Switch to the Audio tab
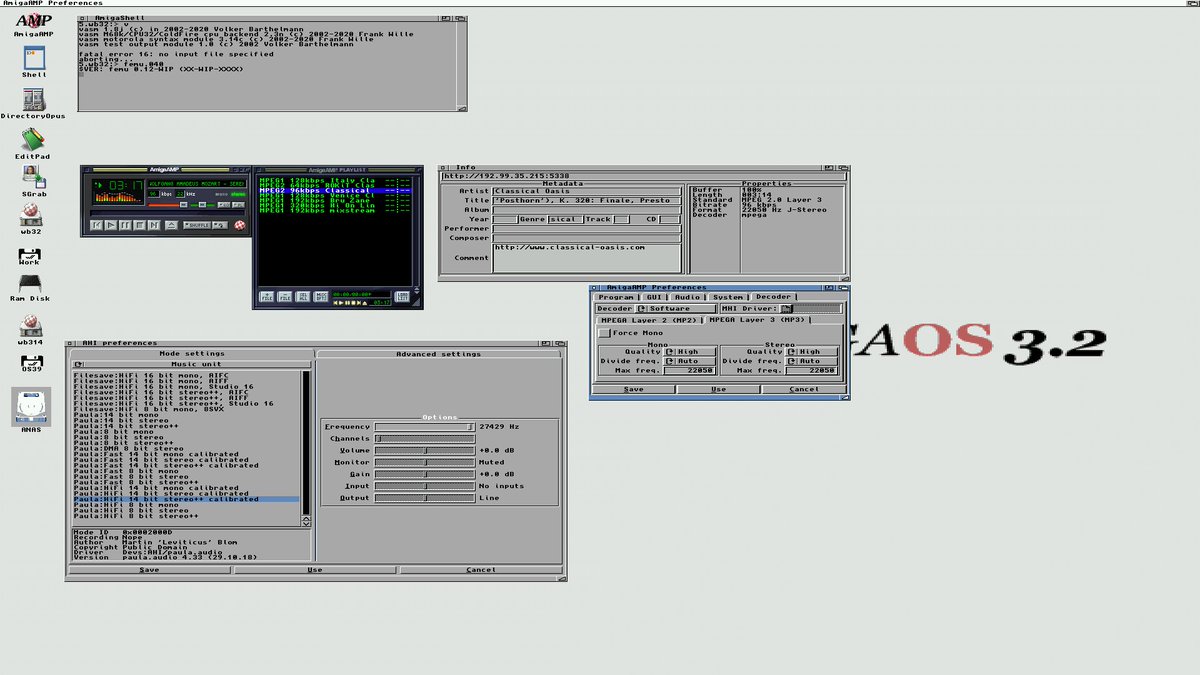The width and height of the screenshot is (1200, 675). pyautogui.click(x=687, y=297)
